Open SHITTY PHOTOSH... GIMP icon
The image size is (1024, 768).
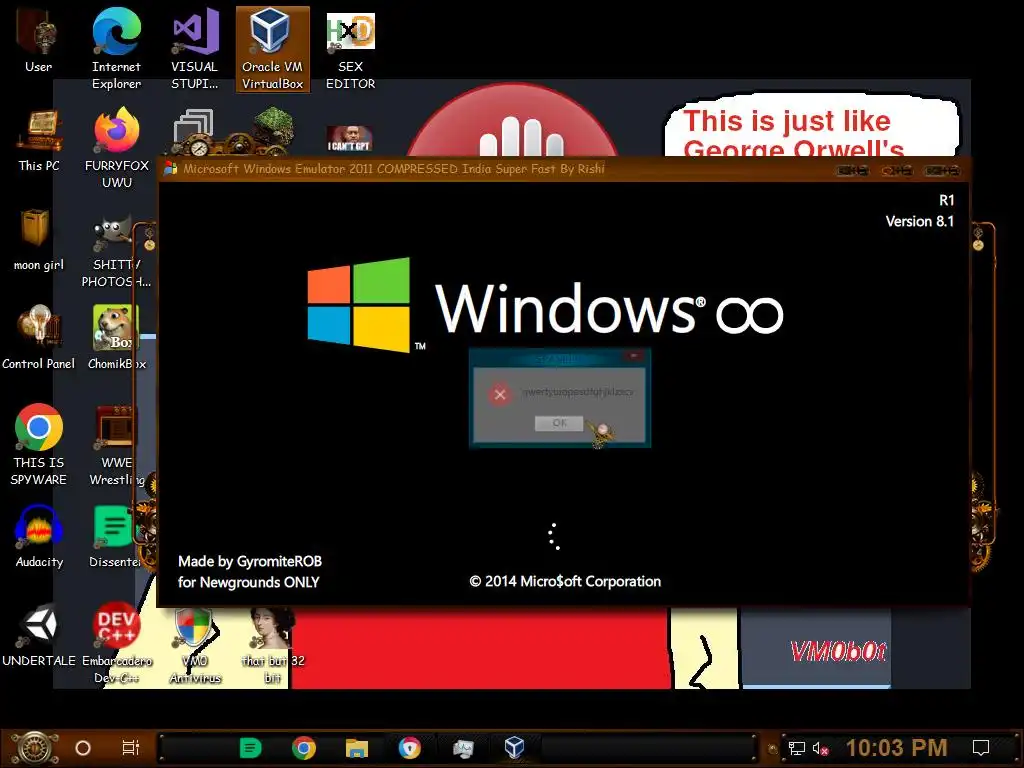[x=116, y=251]
